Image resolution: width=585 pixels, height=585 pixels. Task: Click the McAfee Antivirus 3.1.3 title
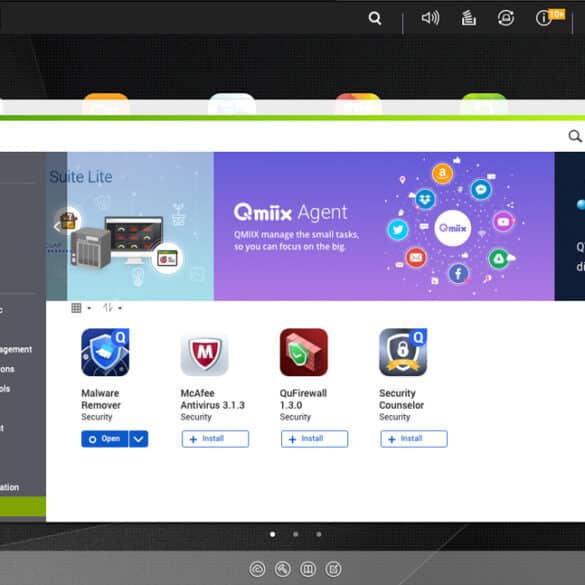pyautogui.click(x=212, y=399)
